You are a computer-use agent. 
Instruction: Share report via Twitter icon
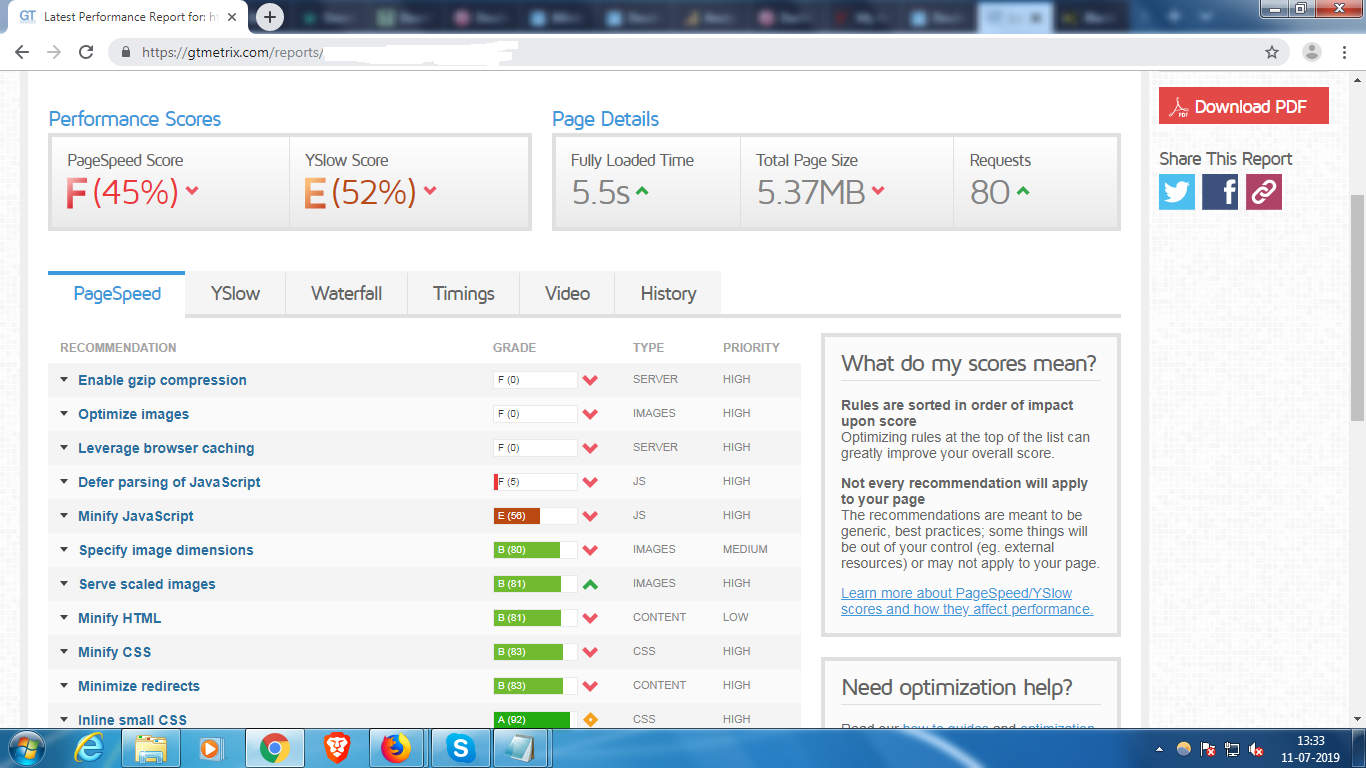pos(1177,192)
